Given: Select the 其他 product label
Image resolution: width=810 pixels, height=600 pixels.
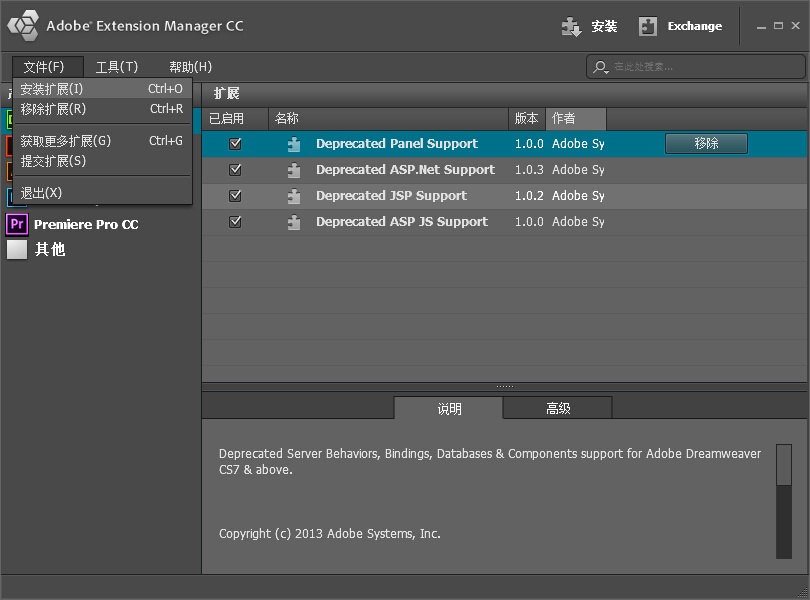Looking at the screenshot, I should coord(50,249).
